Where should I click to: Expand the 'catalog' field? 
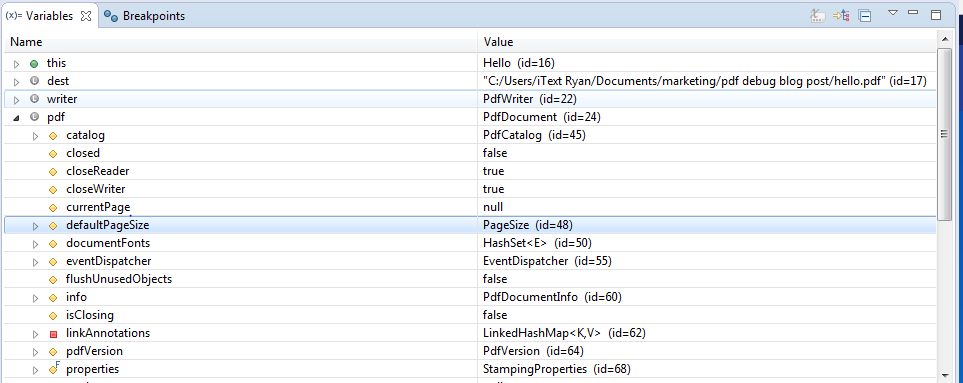click(x=36, y=136)
